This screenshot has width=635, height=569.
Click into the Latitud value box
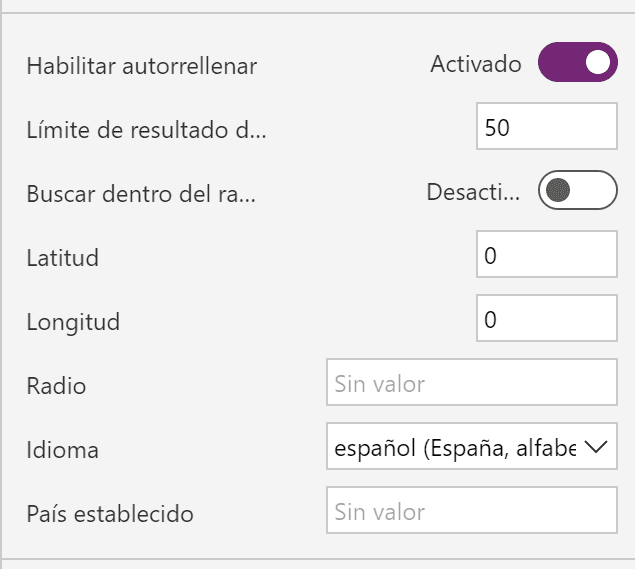(547, 254)
